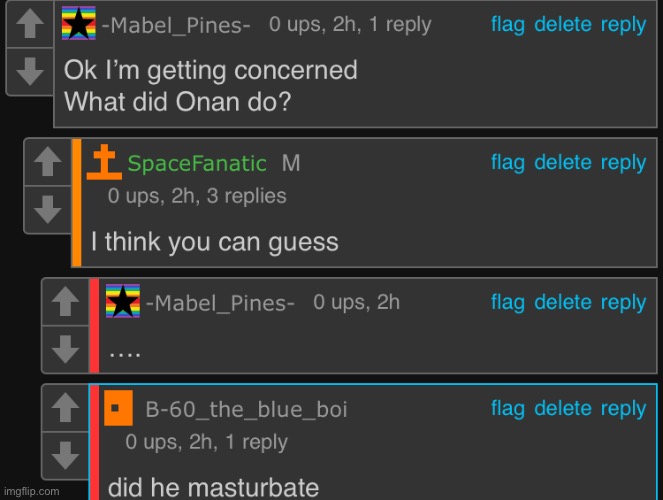Upvote Mabel_Pines' '....' comment

66,300
